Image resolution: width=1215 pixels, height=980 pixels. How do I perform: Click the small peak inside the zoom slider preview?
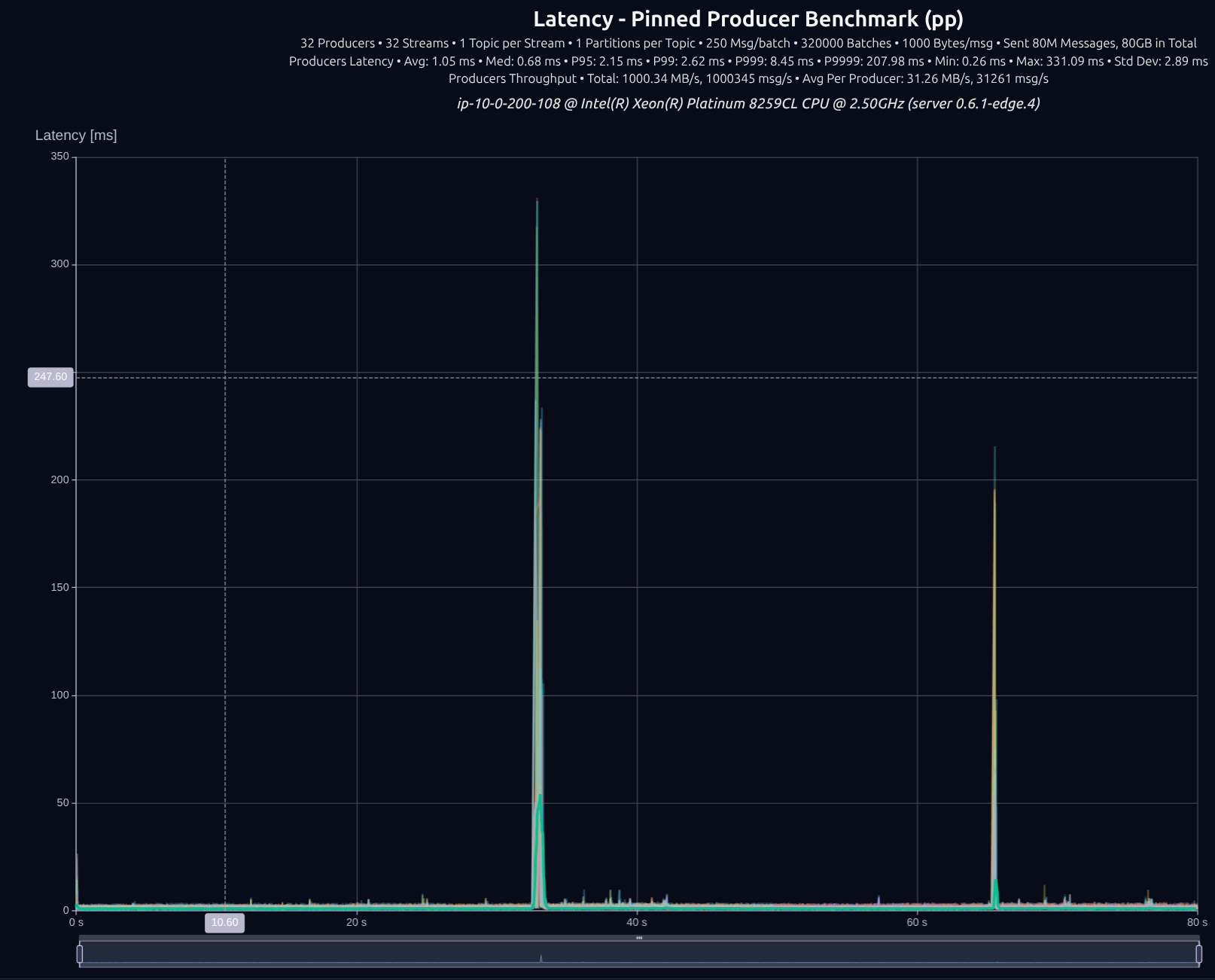pos(541,958)
